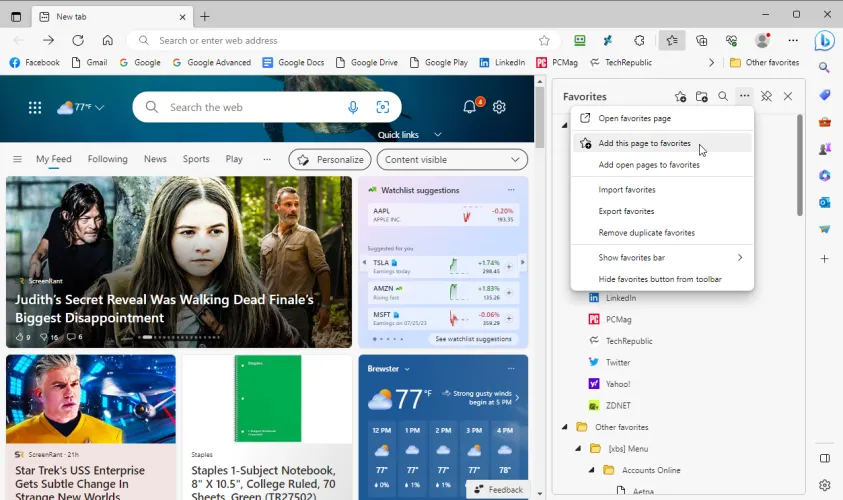The height and width of the screenshot is (500, 843).
Task: Click the Personalize button
Action: pos(330,159)
